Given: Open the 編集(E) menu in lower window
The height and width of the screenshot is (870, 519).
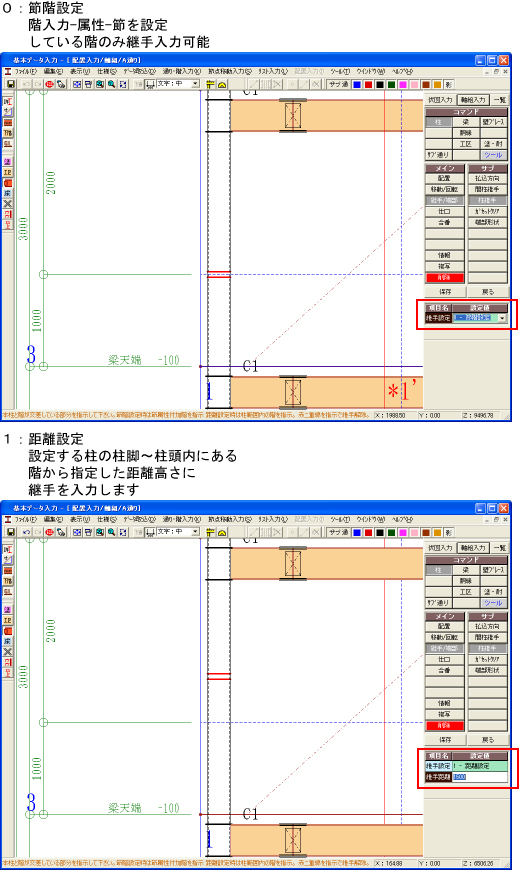Looking at the screenshot, I should click(x=53, y=519).
